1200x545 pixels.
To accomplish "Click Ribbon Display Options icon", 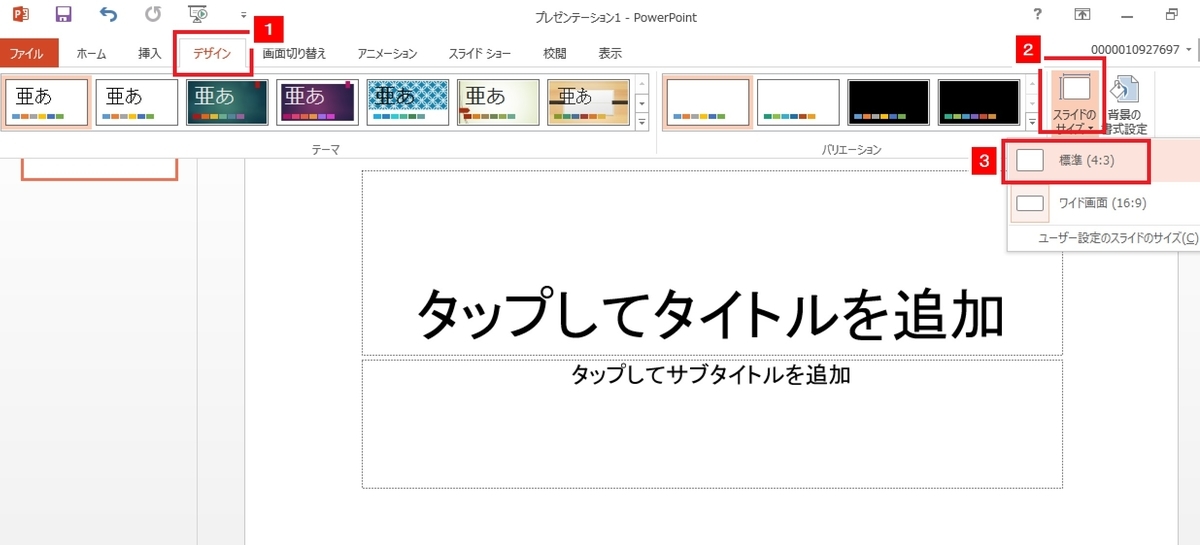I will [x=1083, y=14].
